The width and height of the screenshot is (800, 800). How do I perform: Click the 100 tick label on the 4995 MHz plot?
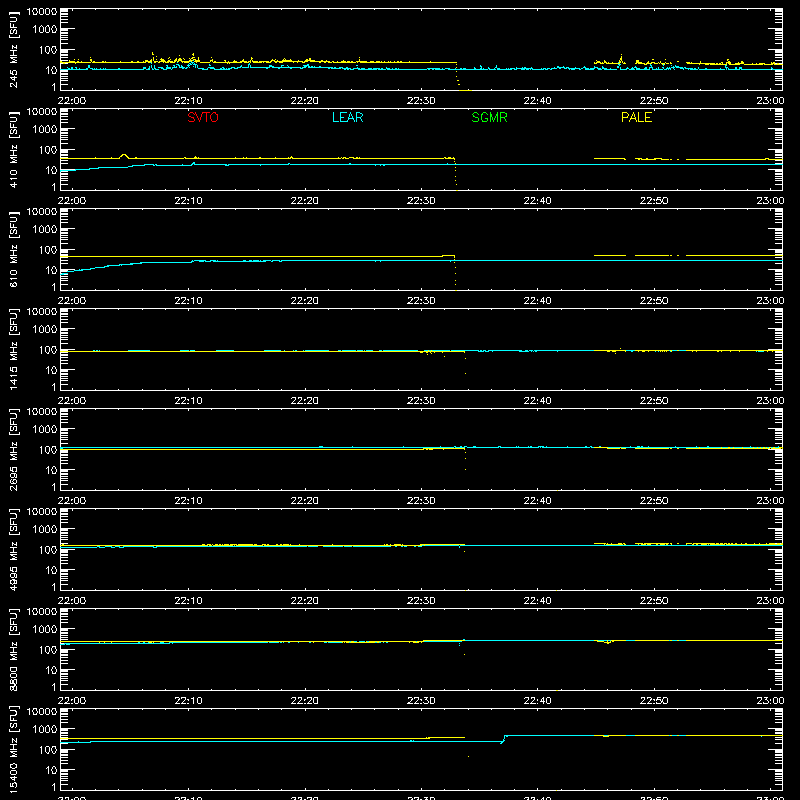tap(48, 549)
